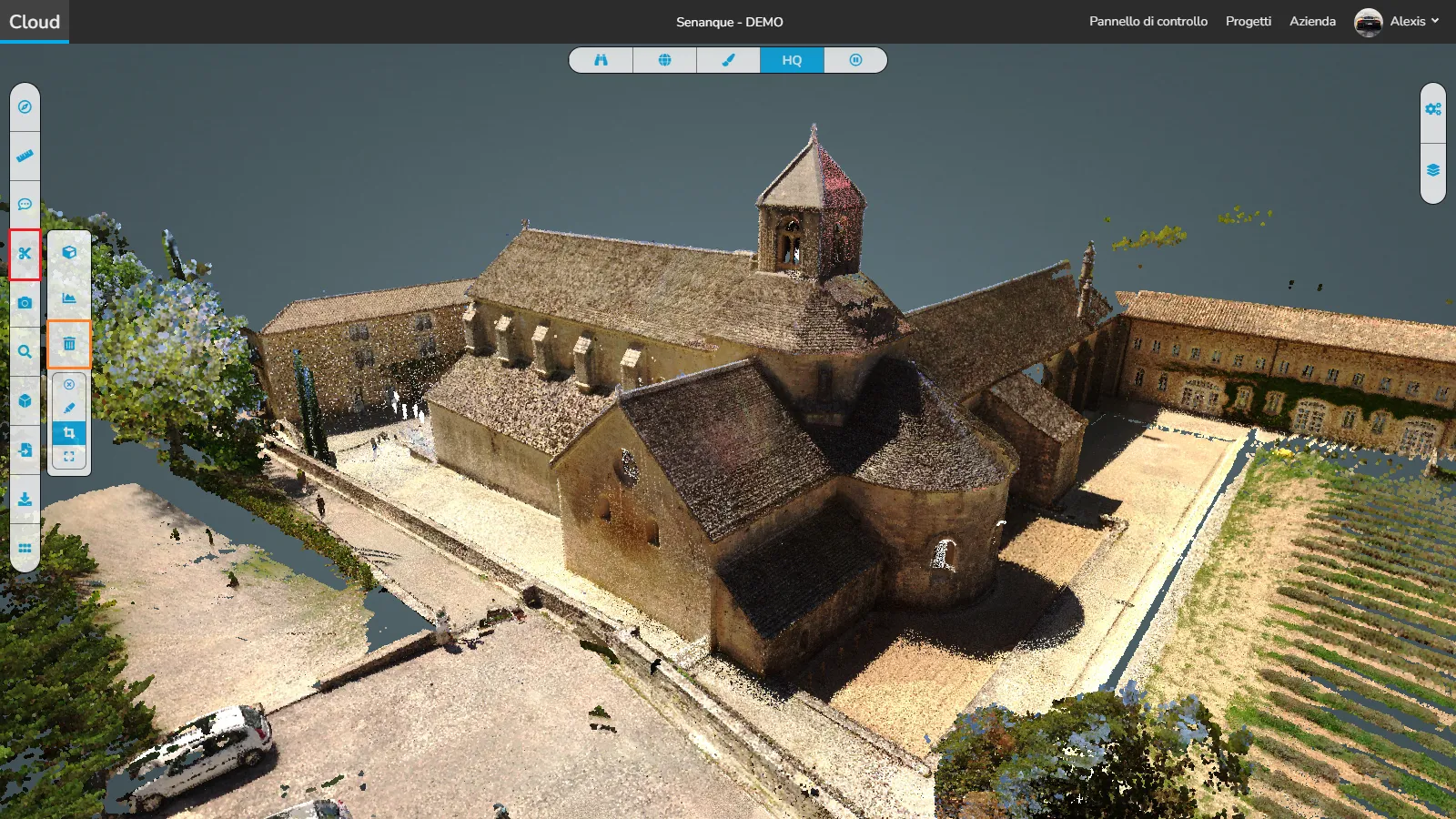The width and height of the screenshot is (1456, 819).
Task: Click the trash delete icon
Action: click(x=69, y=344)
